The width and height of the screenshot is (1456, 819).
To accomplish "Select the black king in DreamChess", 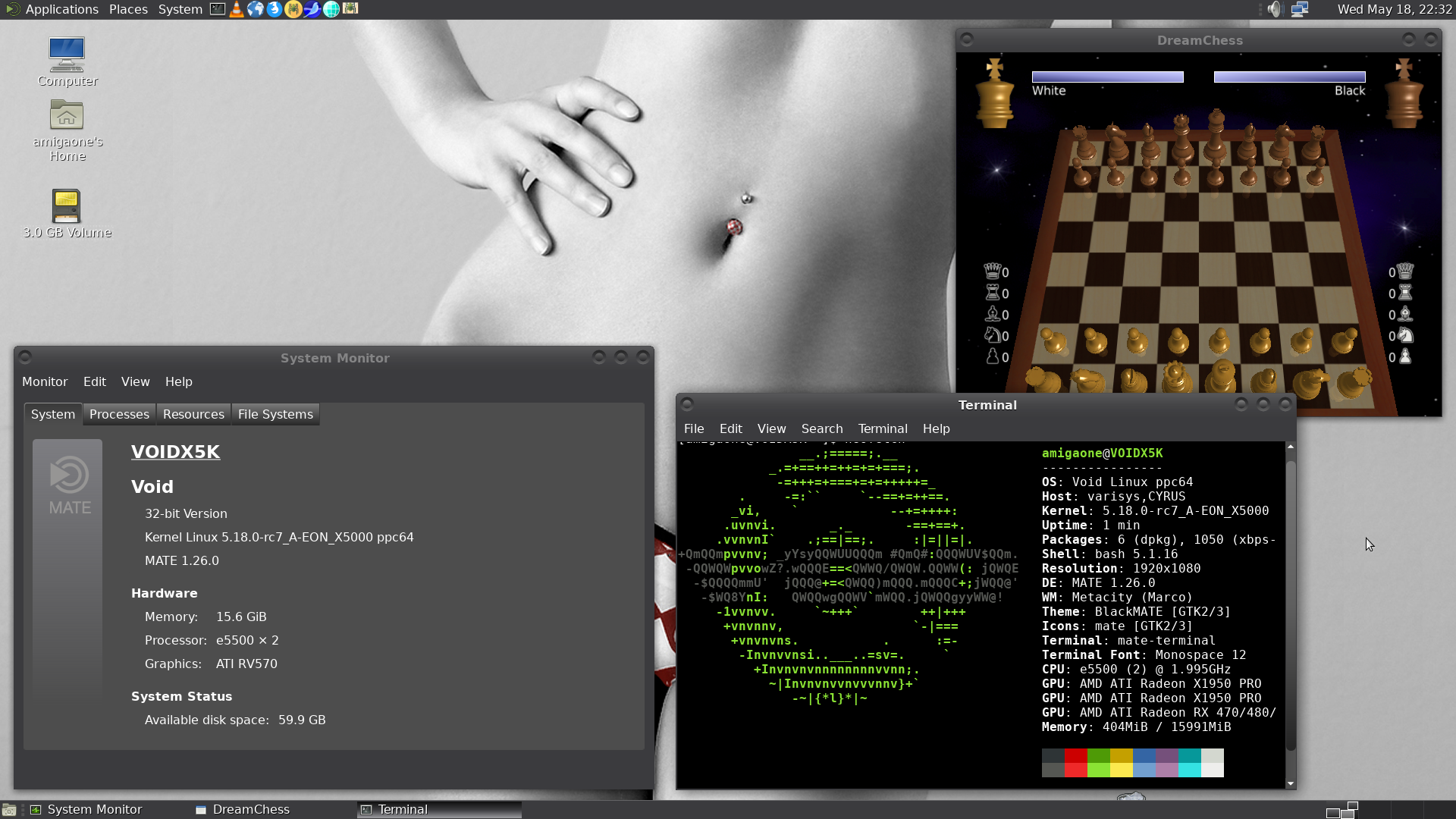I will point(1216,135).
